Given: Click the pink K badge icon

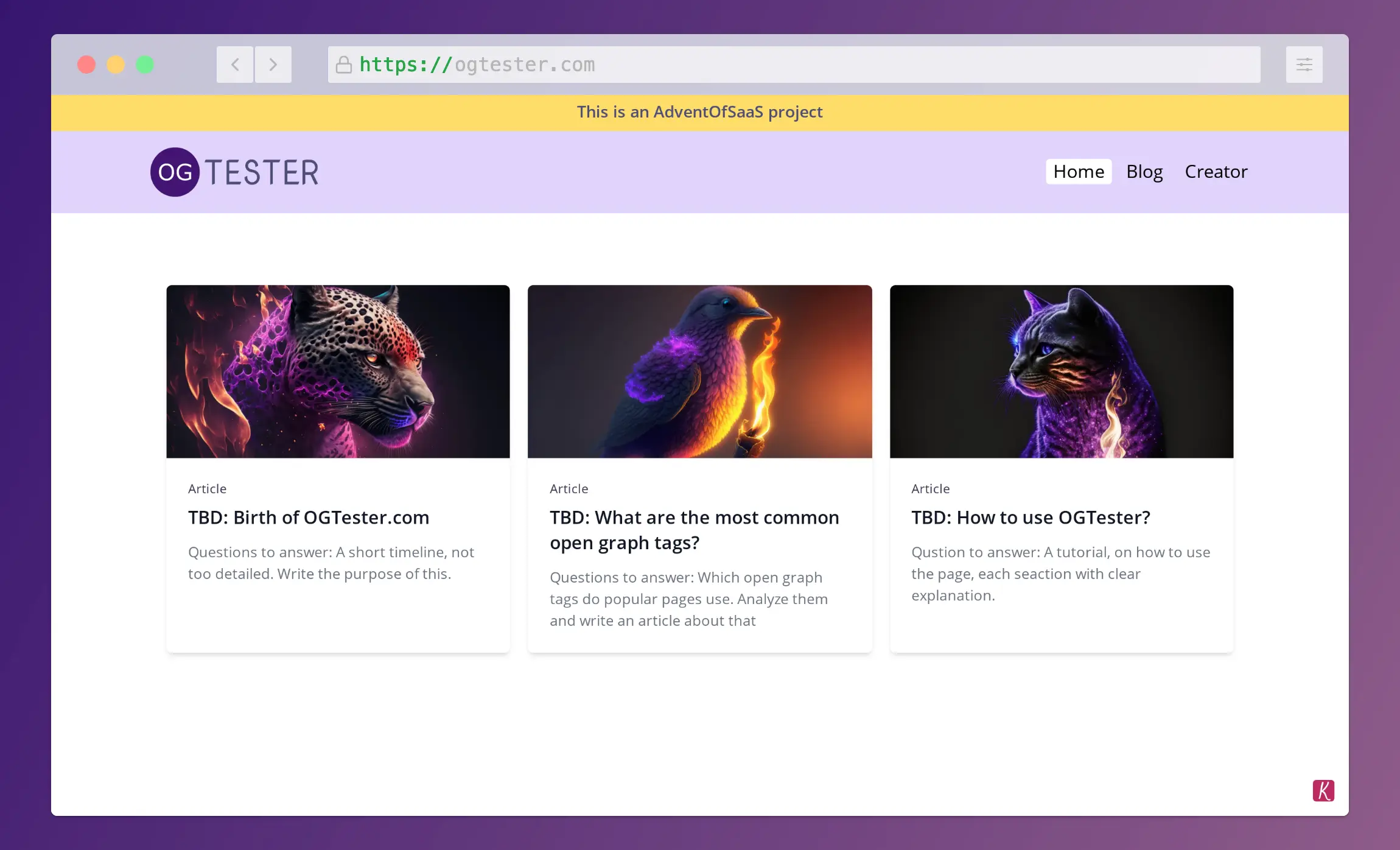Looking at the screenshot, I should click(x=1323, y=790).
